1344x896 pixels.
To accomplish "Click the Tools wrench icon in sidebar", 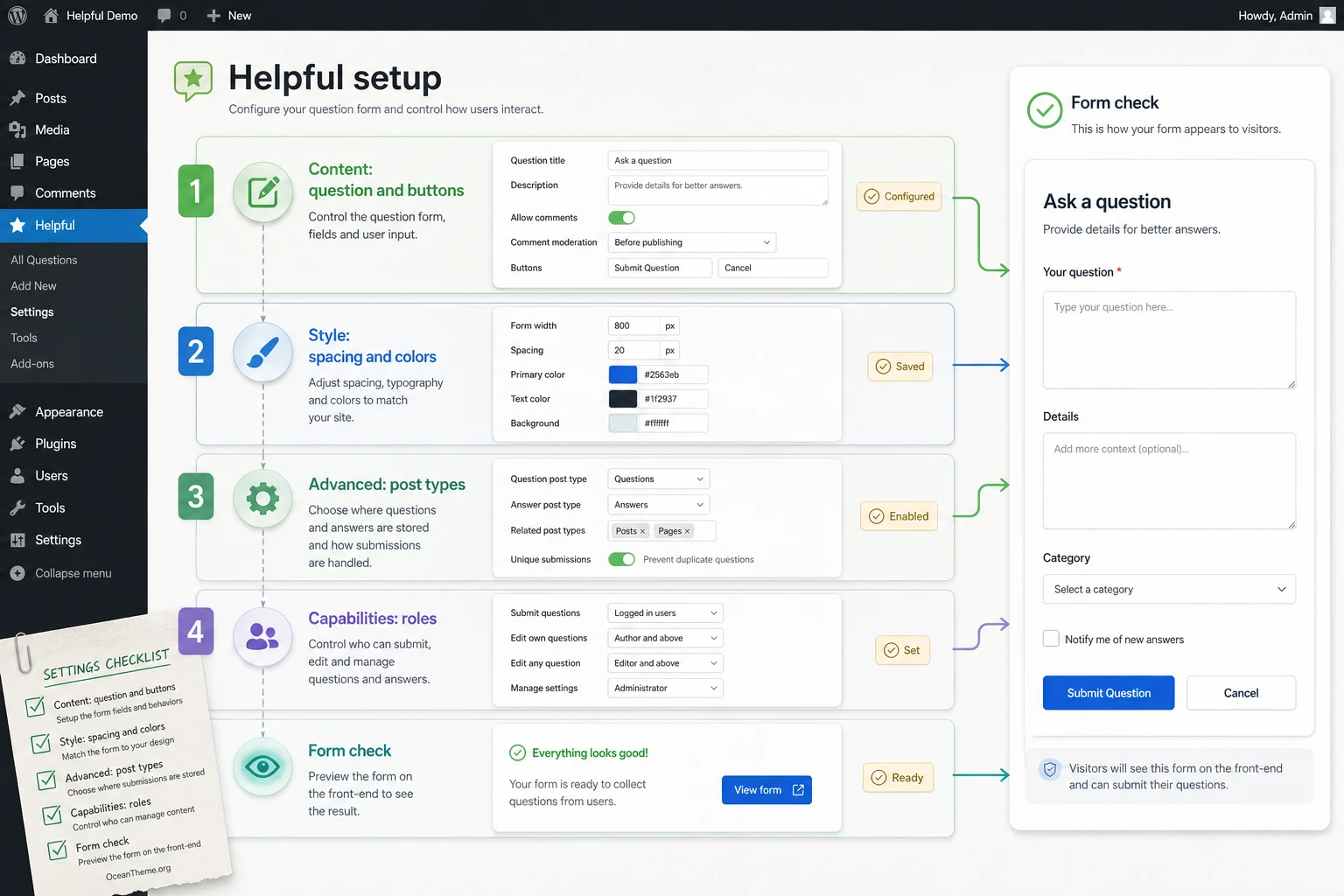I will (17, 507).
